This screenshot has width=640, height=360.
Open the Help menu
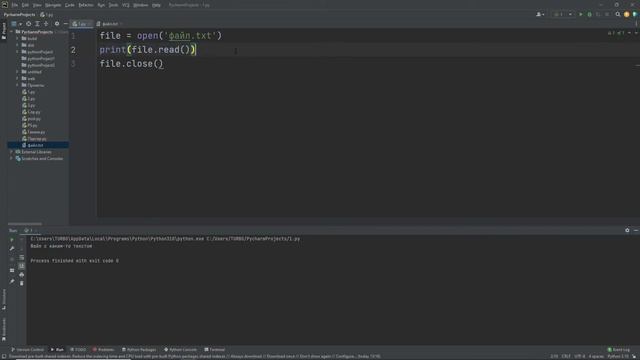pyautogui.click(x=156, y=5)
